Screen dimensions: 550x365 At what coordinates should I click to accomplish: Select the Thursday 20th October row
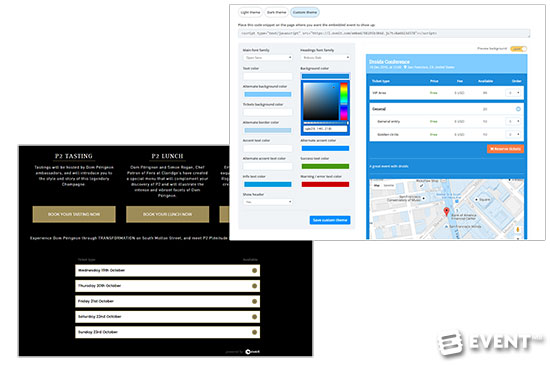167,286
